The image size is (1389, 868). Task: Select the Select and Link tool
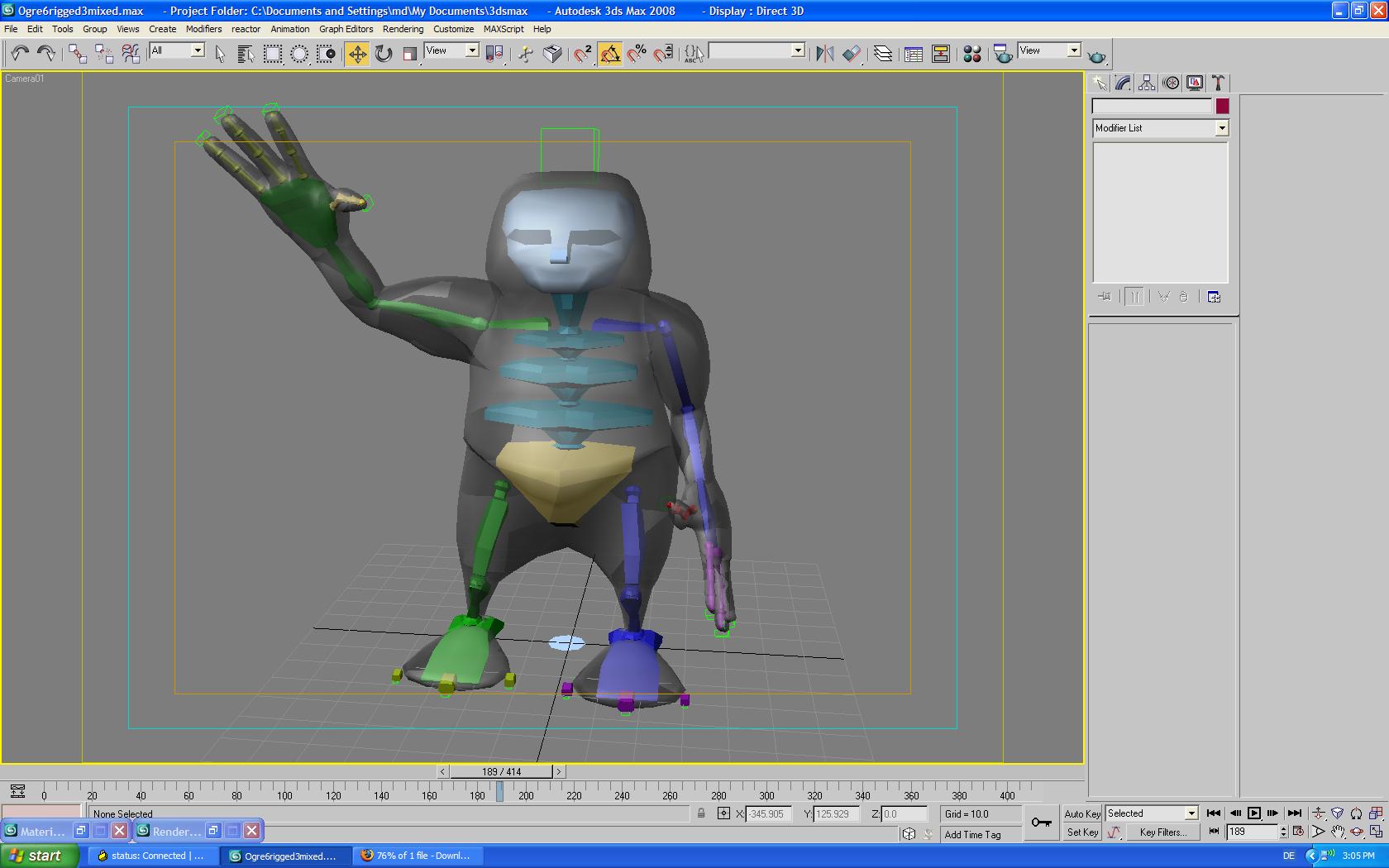coord(77,54)
